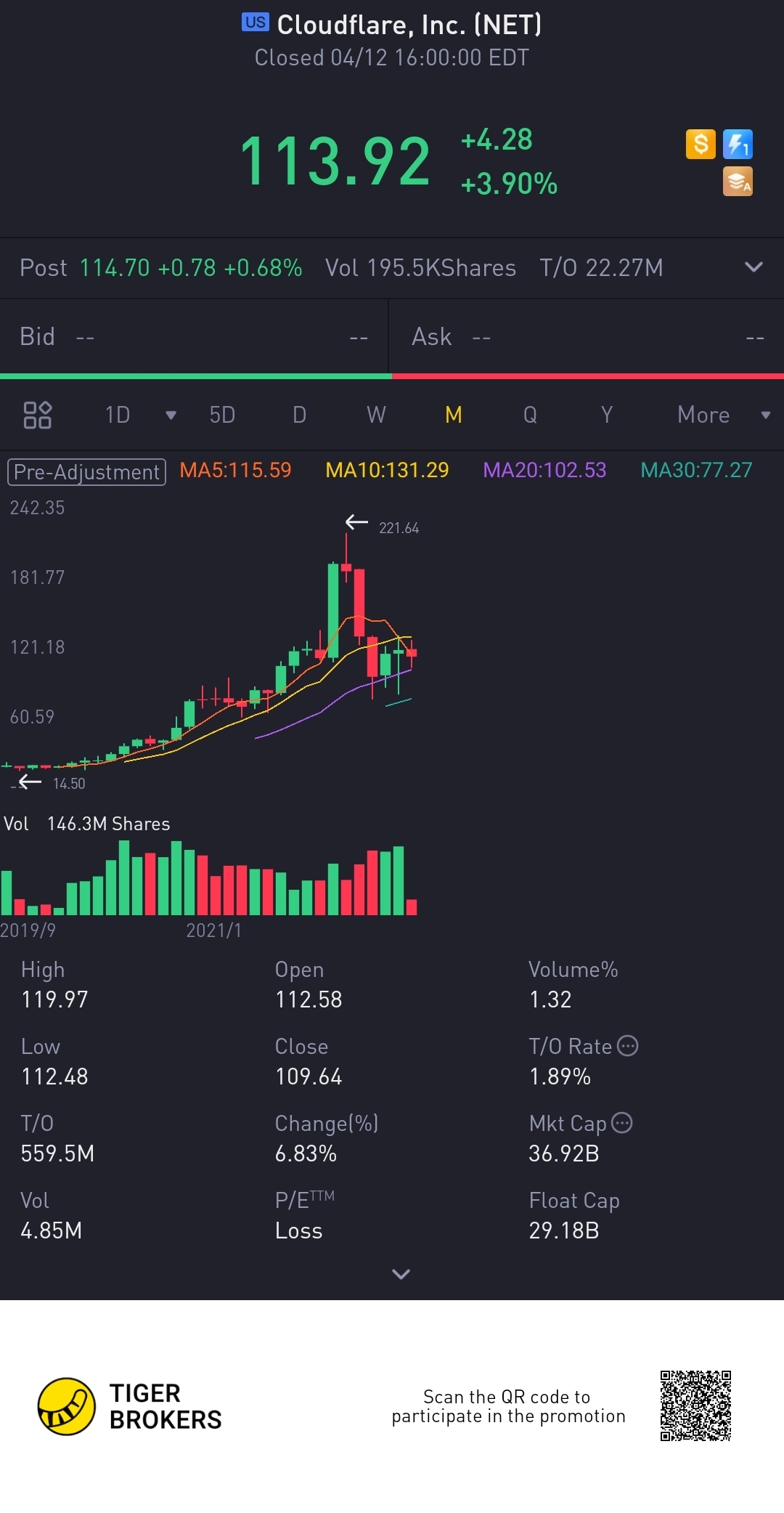This screenshot has height=1513, width=784.
Task: Select the Q quarterly chart tab
Action: click(530, 415)
